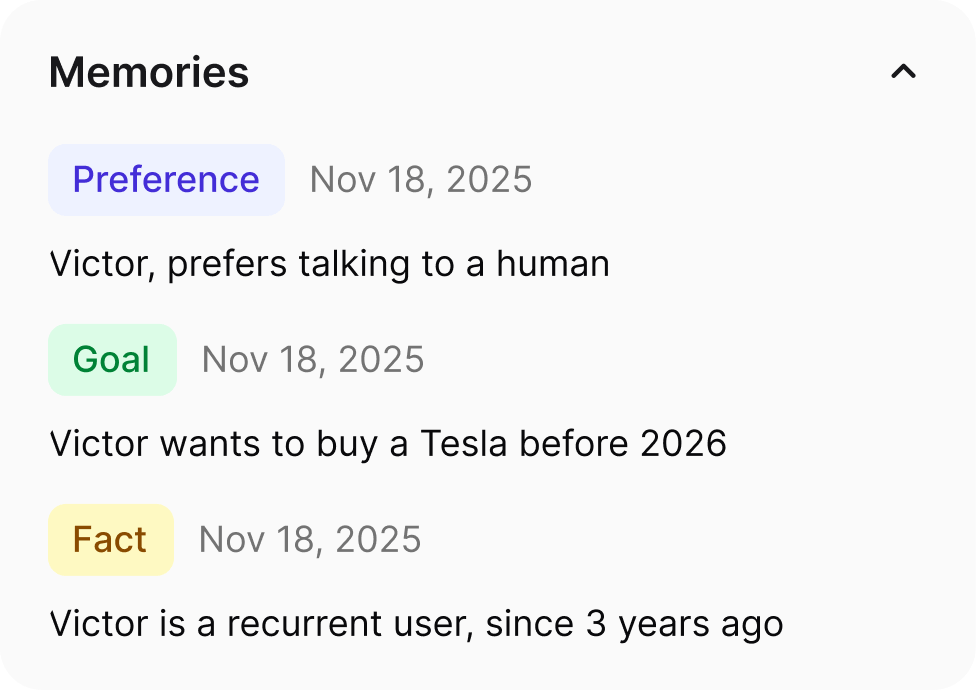Click the date beside the Preference tag
976x690 pixels.
click(421, 180)
